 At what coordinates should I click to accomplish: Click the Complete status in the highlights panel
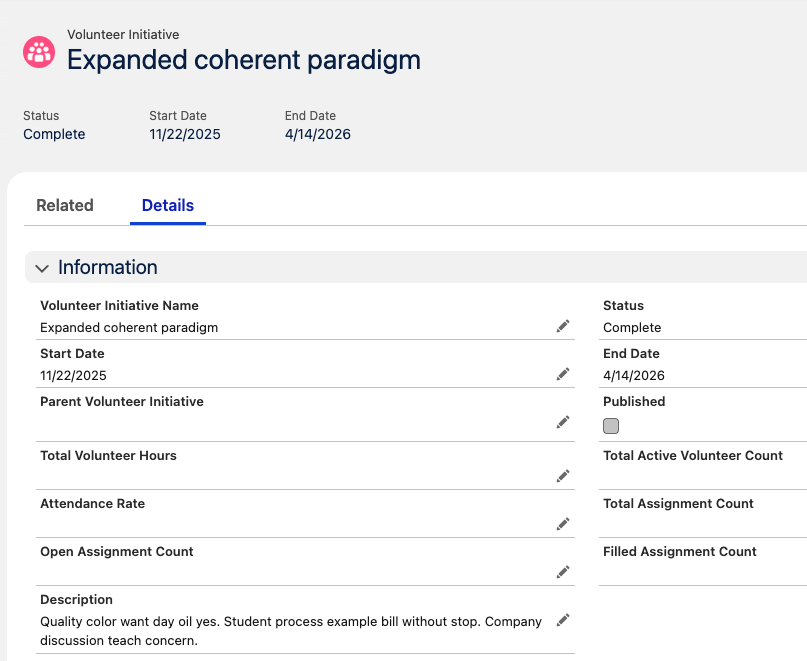click(x=53, y=134)
